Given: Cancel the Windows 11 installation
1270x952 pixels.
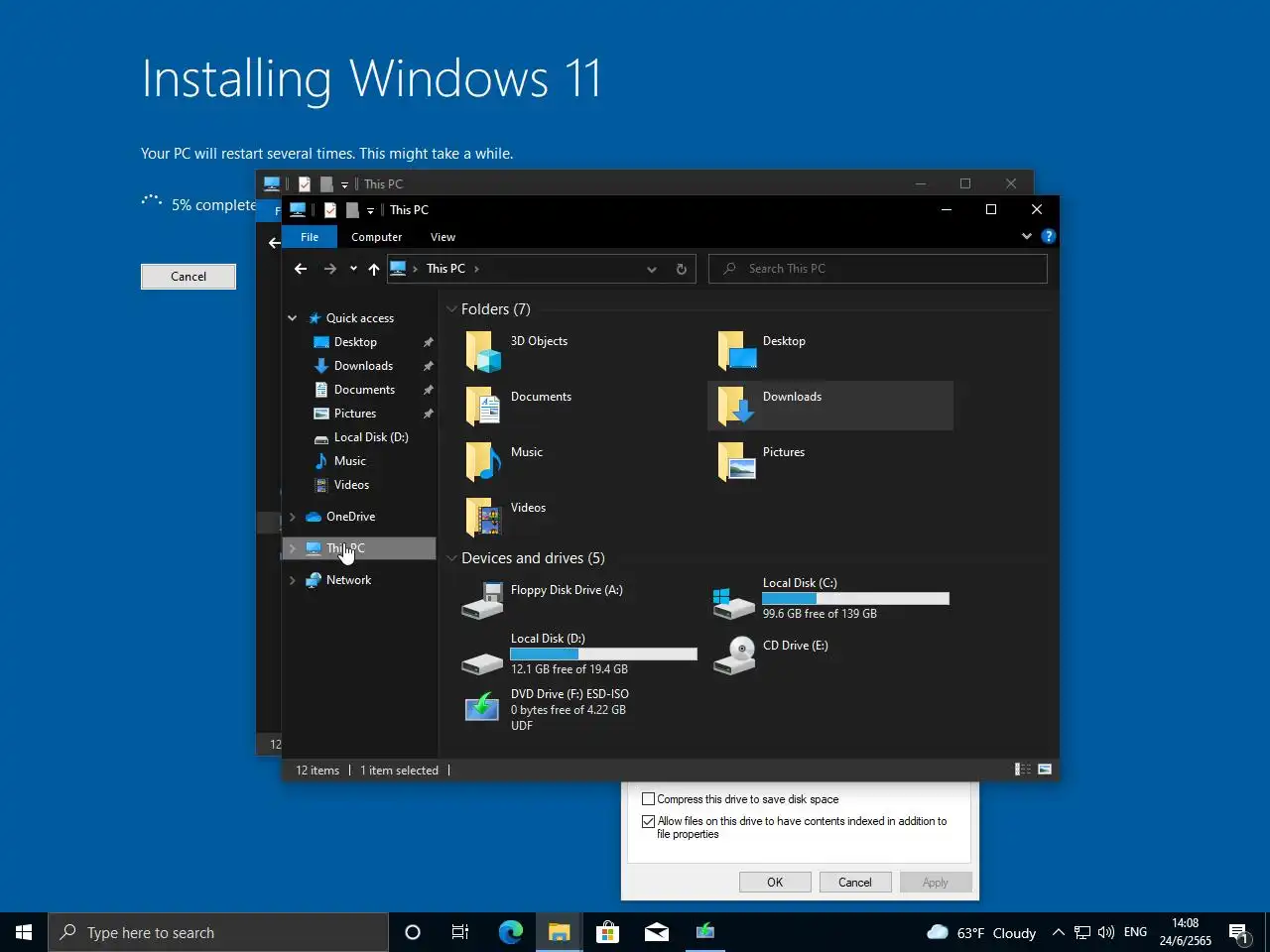Looking at the screenshot, I should coord(189,277).
